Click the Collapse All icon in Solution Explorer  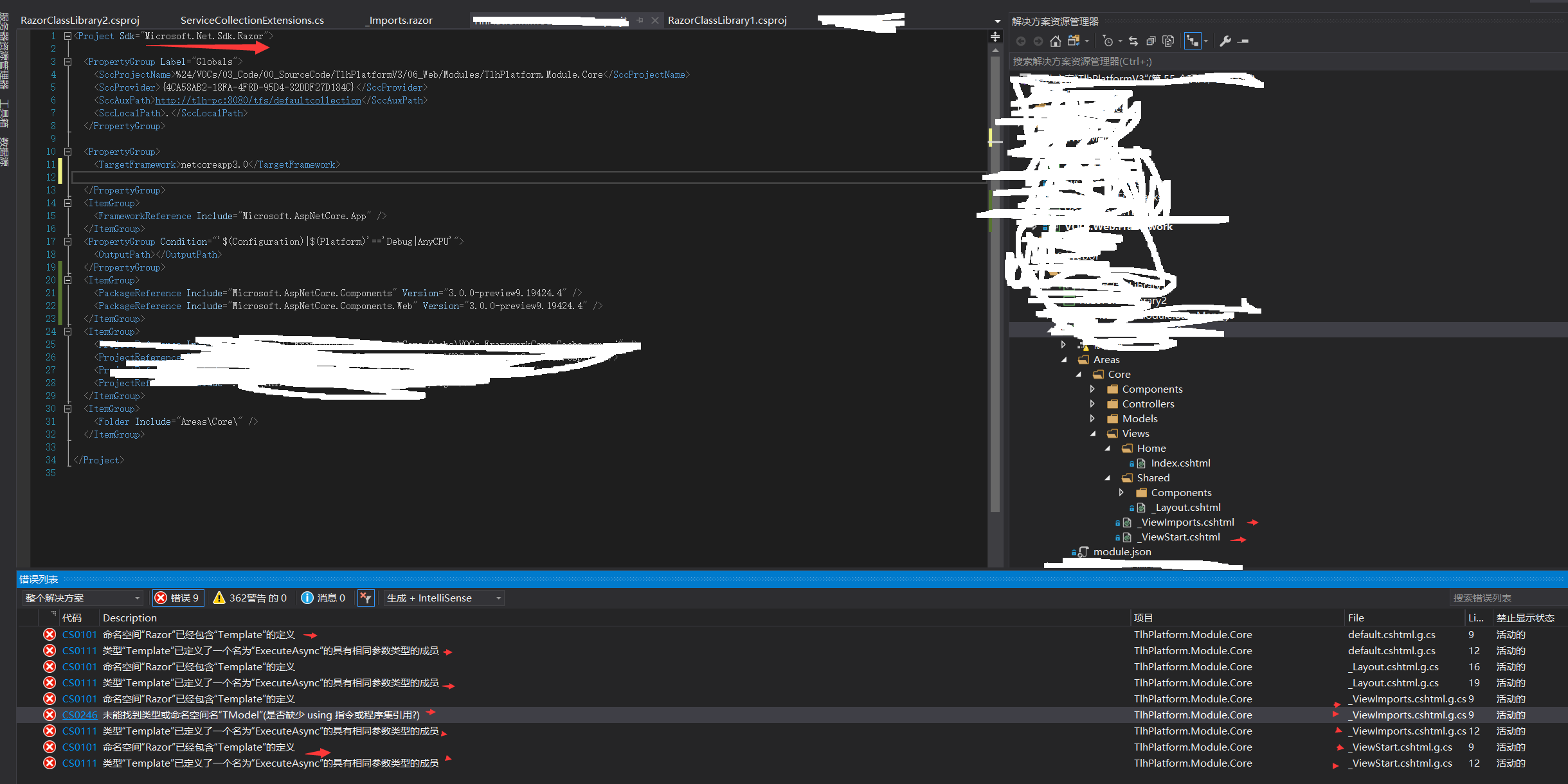[1151, 41]
